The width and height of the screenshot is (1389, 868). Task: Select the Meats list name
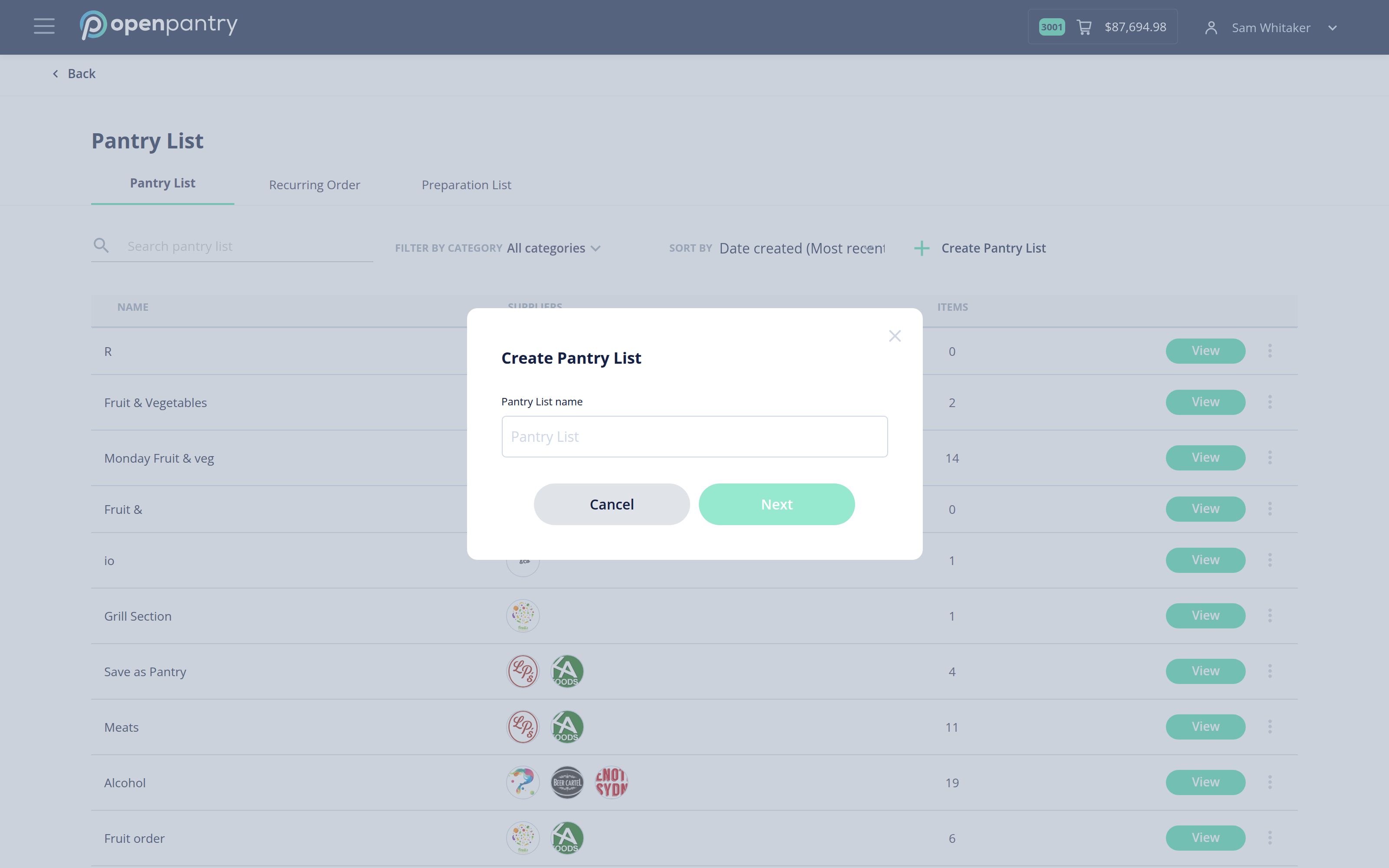point(121,727)
